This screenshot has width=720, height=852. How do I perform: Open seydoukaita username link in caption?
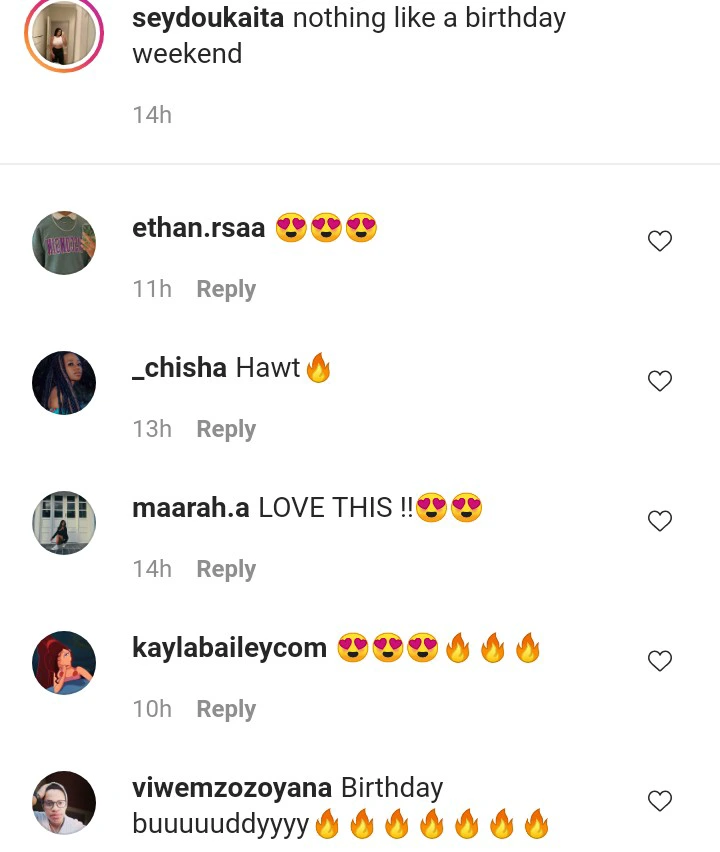[x=209, y=18]
